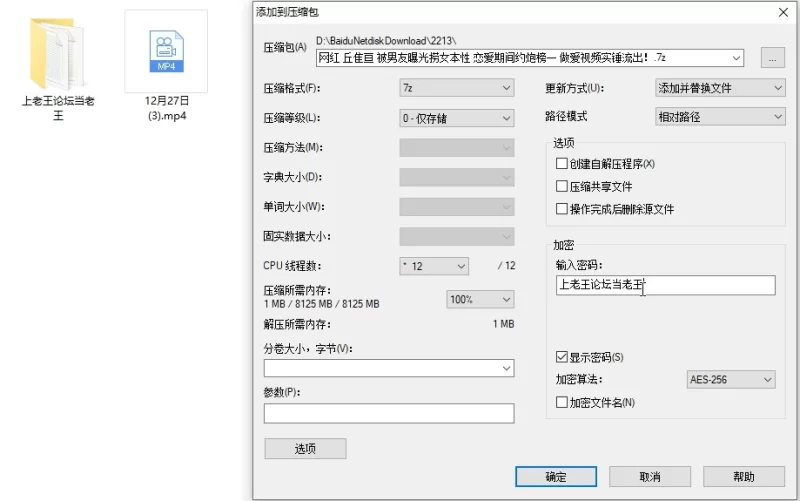Open help with the 帮助 button
This screenshot has width=800, height=501.
[744, 477]
